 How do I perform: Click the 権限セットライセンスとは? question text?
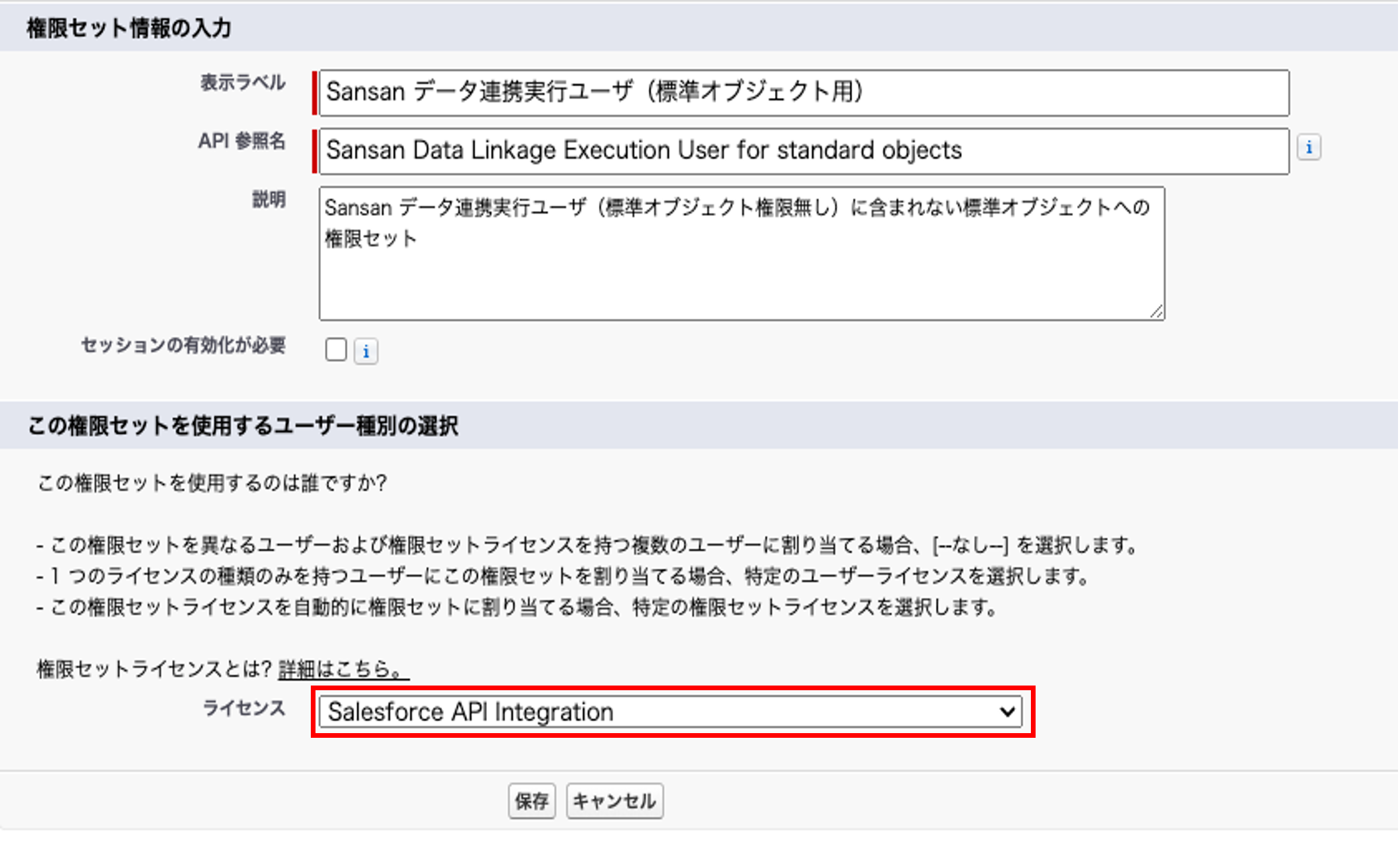coord(154,669)
